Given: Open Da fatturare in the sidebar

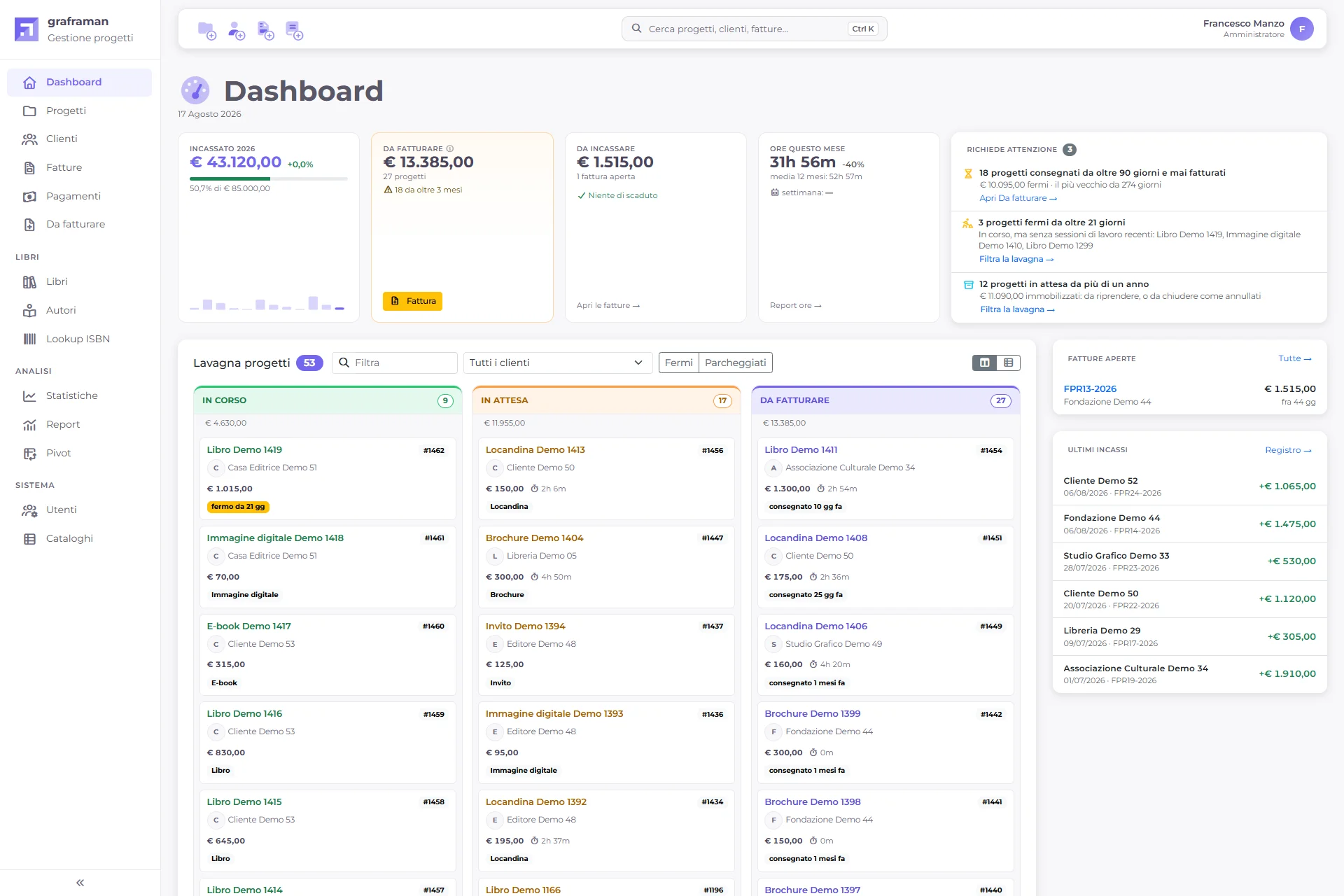Looking at the screenshot, I should click(79, 225).
